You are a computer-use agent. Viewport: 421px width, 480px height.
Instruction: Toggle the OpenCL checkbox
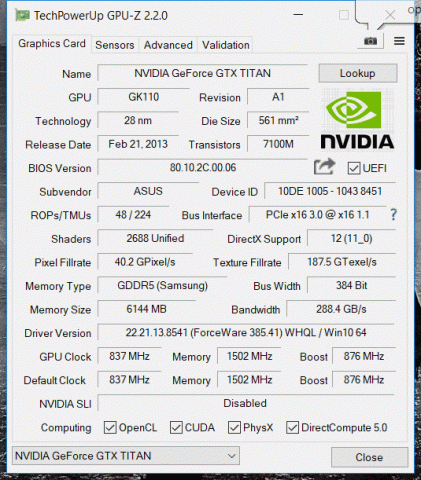[110, 427]
